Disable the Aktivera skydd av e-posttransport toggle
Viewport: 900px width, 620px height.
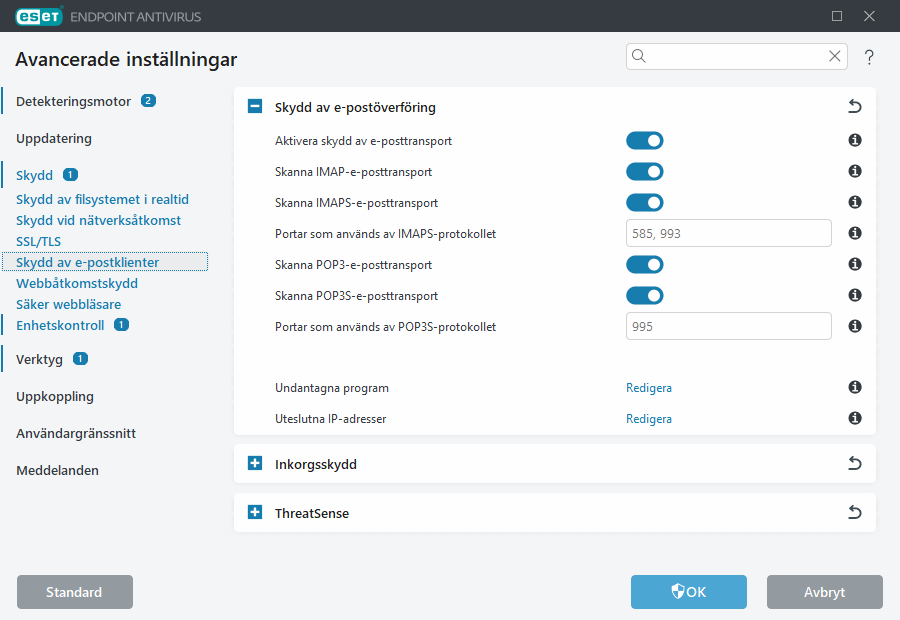point(645,140)
